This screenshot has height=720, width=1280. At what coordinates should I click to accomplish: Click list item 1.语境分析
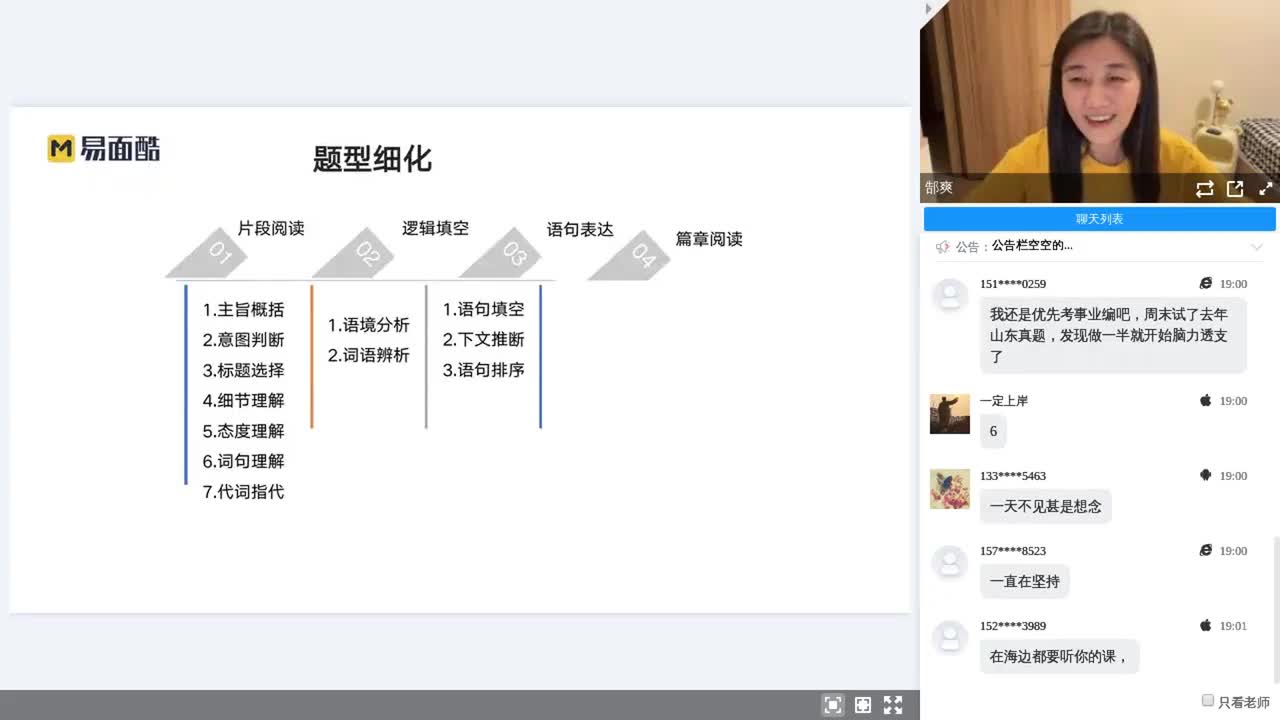[x=368, y=325]
